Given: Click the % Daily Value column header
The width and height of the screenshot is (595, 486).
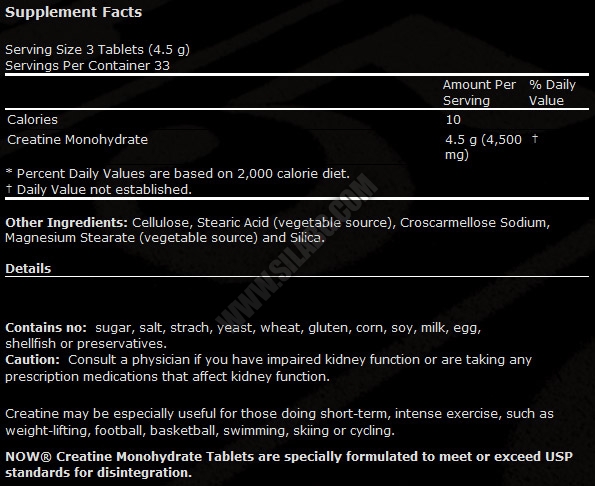Looking at the screenshot, I should [552, 93].
